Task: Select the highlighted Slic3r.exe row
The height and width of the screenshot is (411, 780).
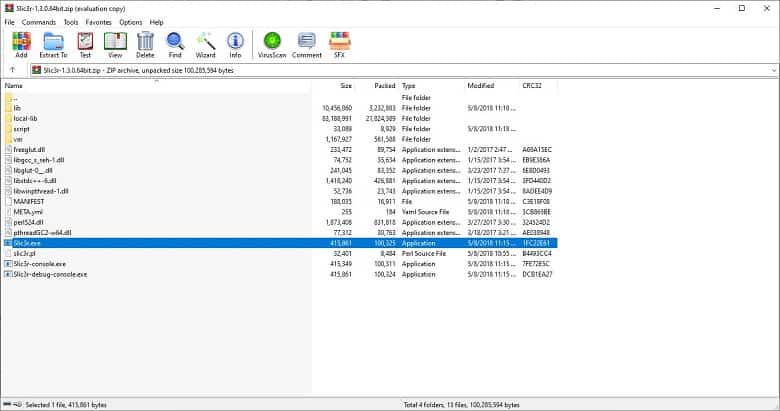Action: 280,243
